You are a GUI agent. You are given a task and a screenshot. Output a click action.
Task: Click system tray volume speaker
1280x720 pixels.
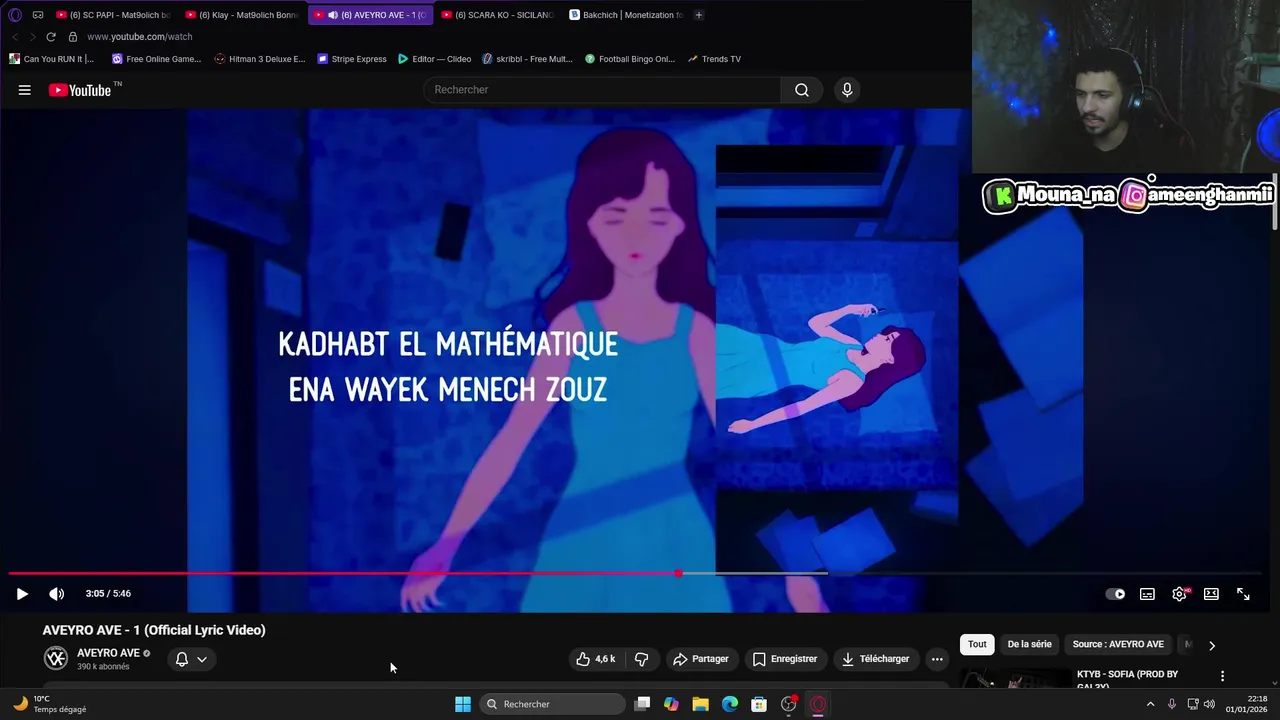click(x=1210, y=704)
